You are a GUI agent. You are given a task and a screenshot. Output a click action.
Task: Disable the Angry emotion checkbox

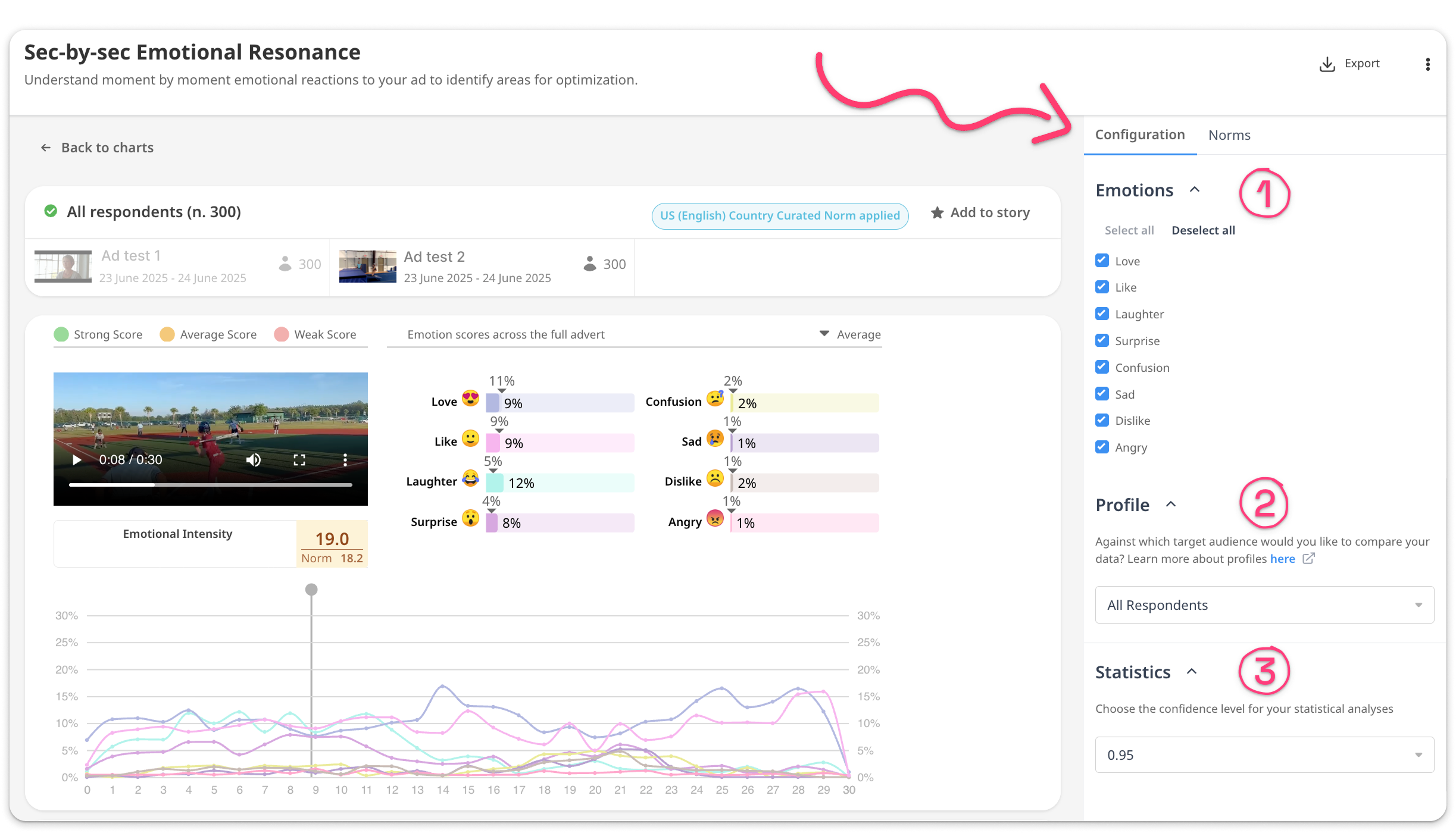(1102, 447)
